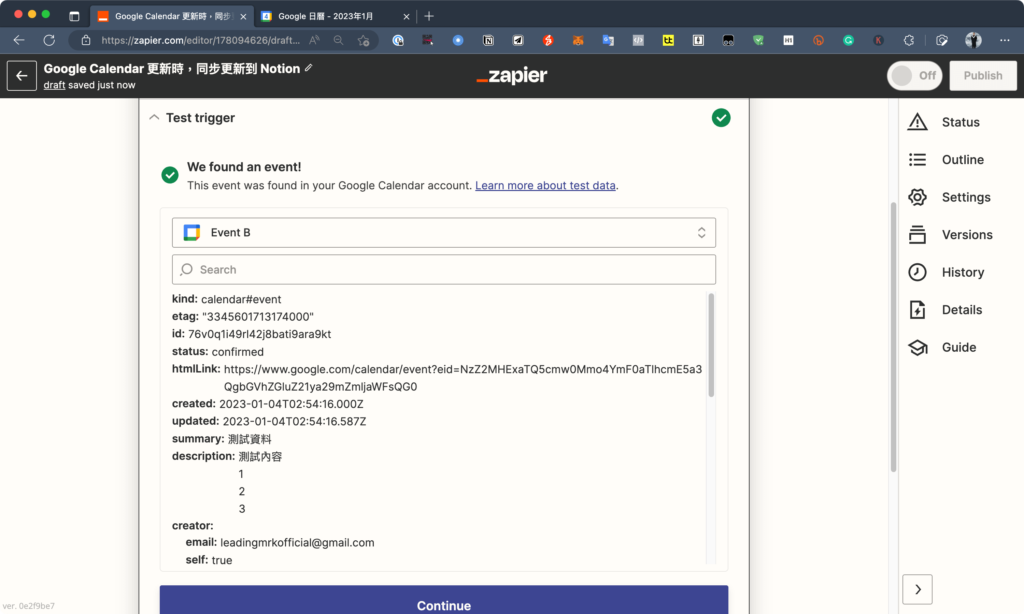
Task: Expand the right sidebar with chevron button
Action: tap(918, 589)
